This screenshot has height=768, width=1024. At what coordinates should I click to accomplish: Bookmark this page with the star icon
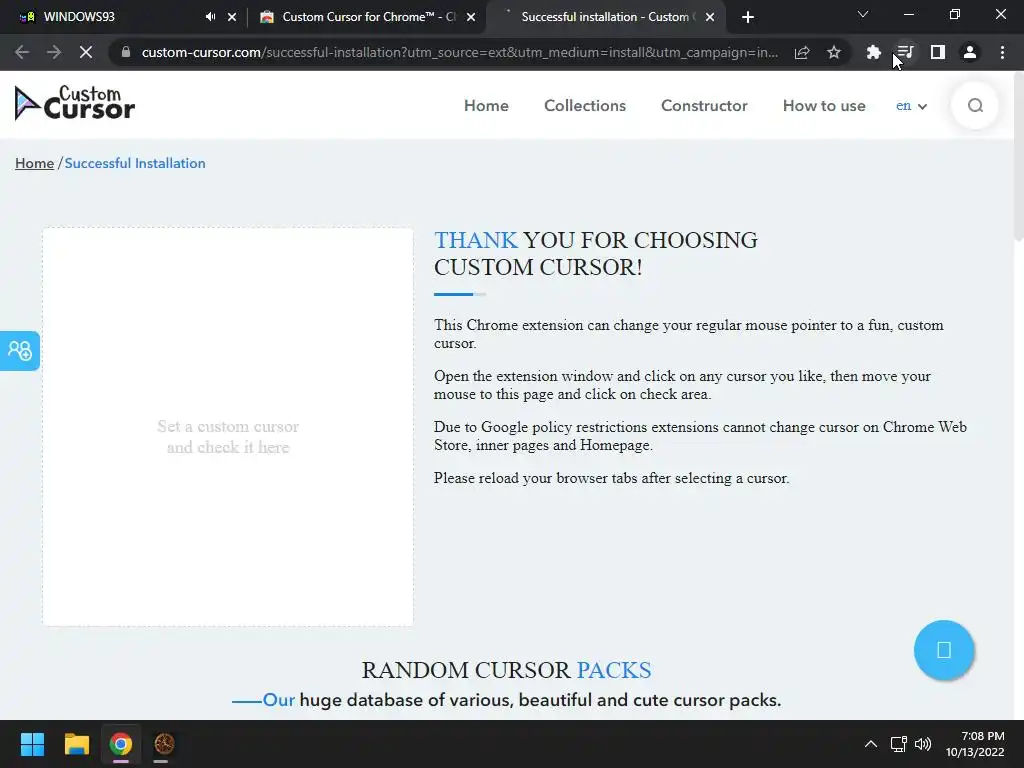point(833,52)
